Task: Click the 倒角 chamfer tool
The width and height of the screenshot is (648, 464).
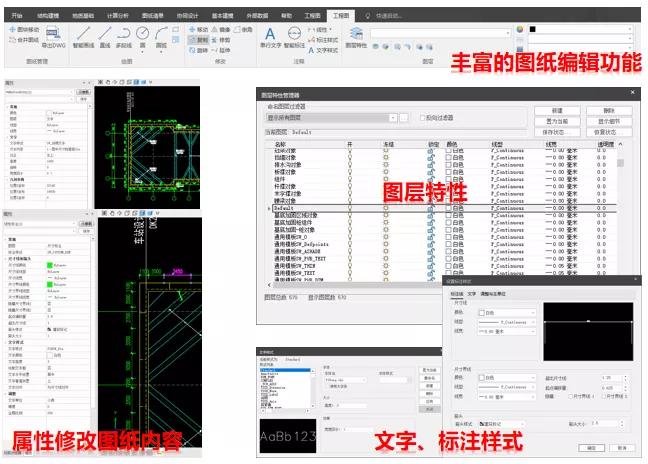Action: (243, 30)
